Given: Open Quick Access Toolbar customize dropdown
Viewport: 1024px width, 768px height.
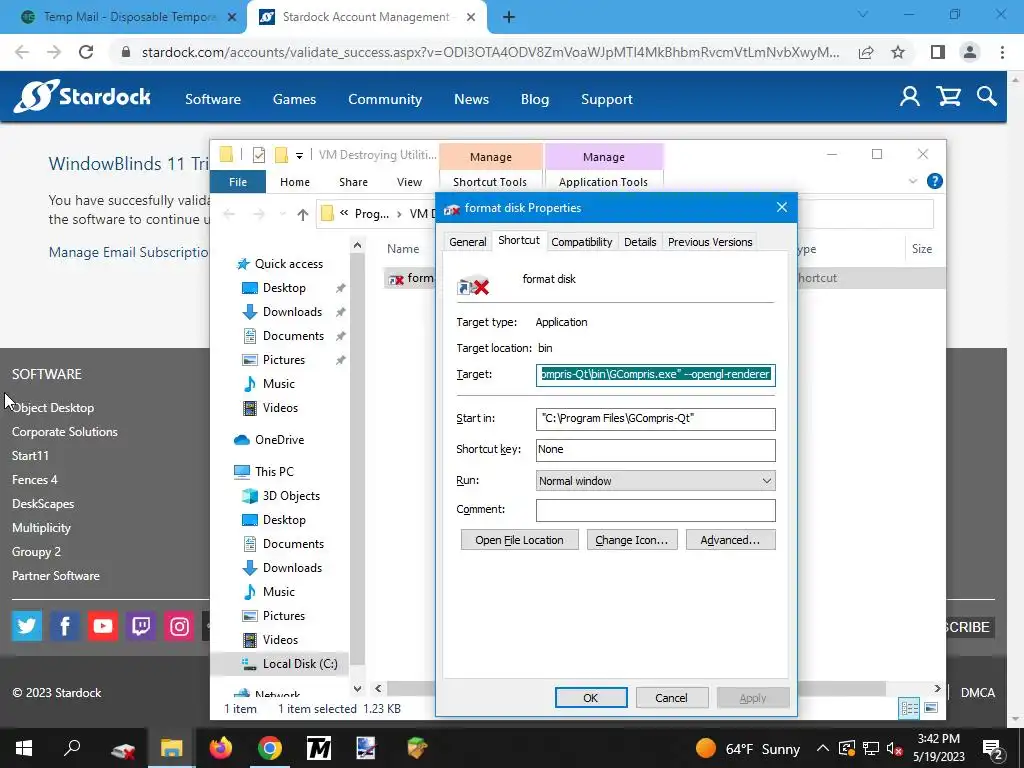Looking at the screenshot, I should point(299,155).
